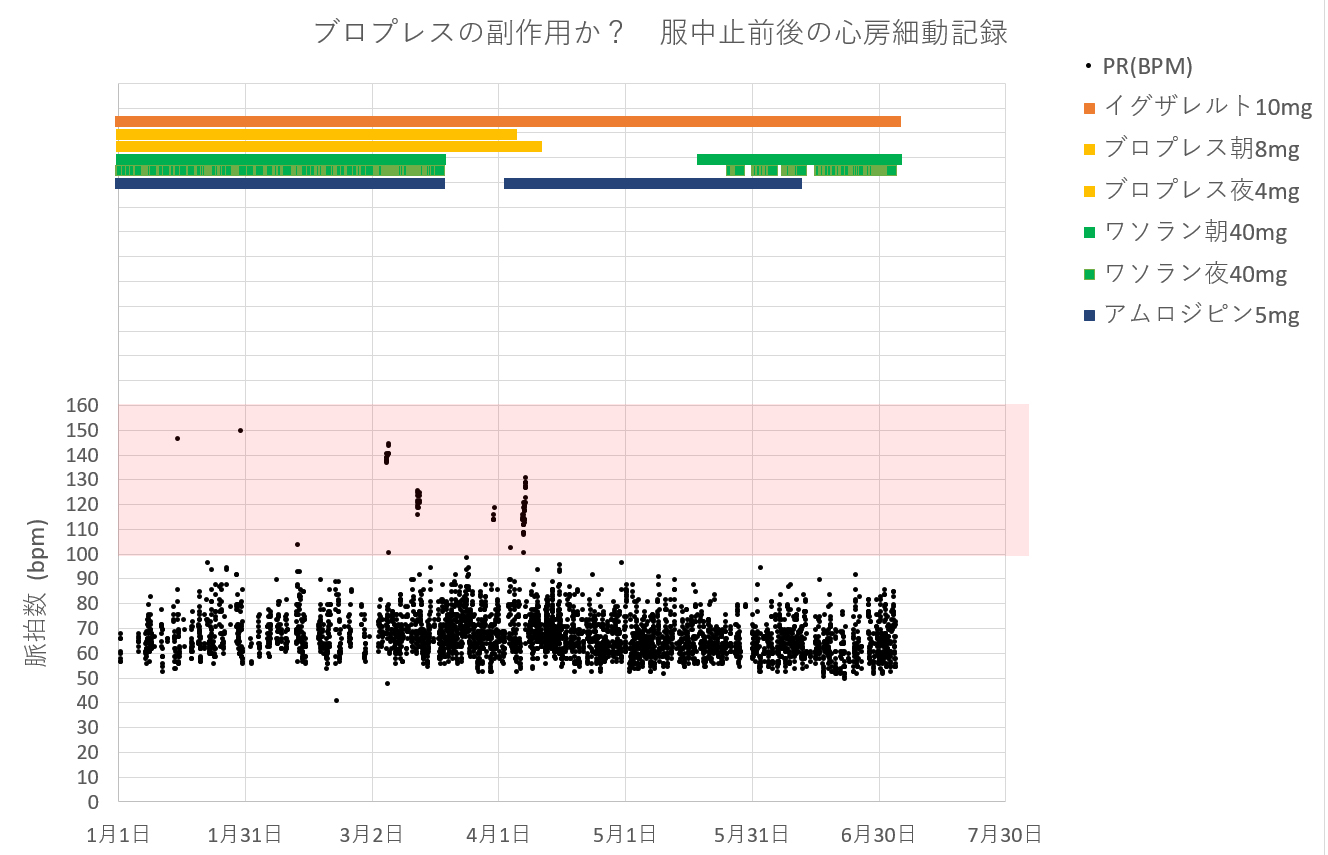Click the 7月30日 date axis label
The width and height of the screenshot is (1328, 855).
(1005, 833)
